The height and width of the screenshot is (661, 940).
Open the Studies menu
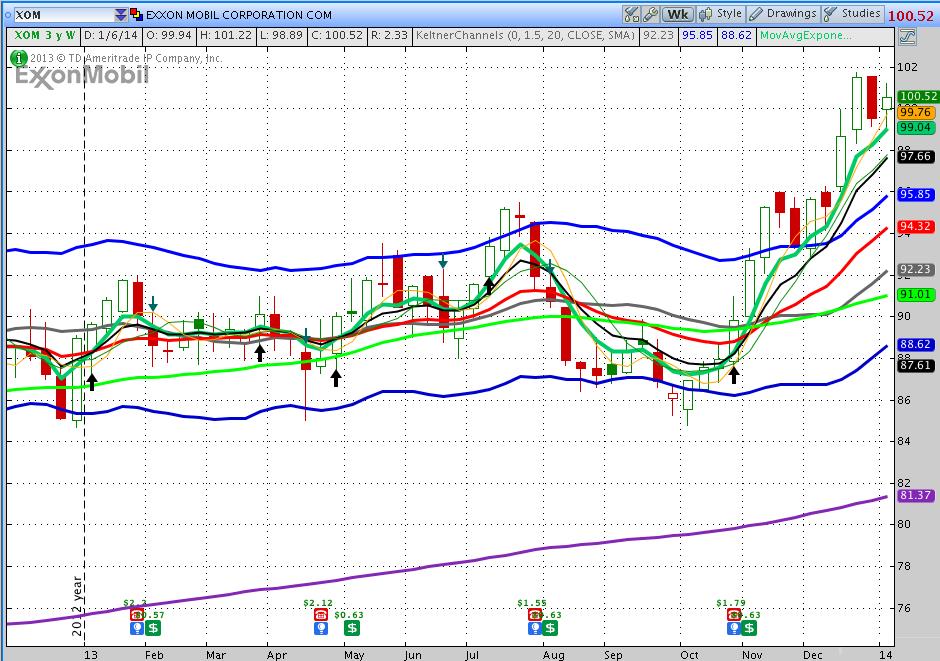click(852, 14)
